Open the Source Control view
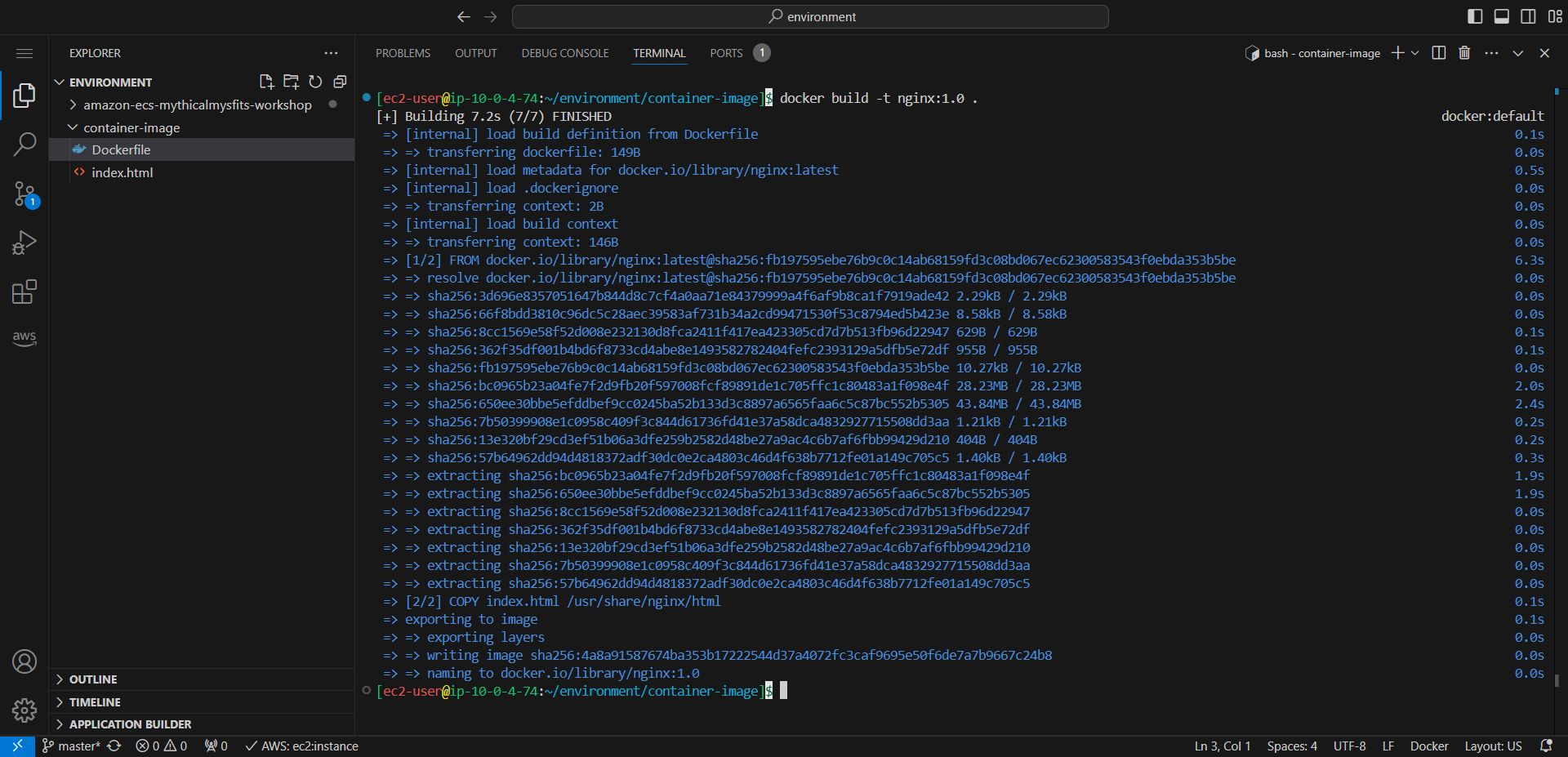 tap(24, 194)
